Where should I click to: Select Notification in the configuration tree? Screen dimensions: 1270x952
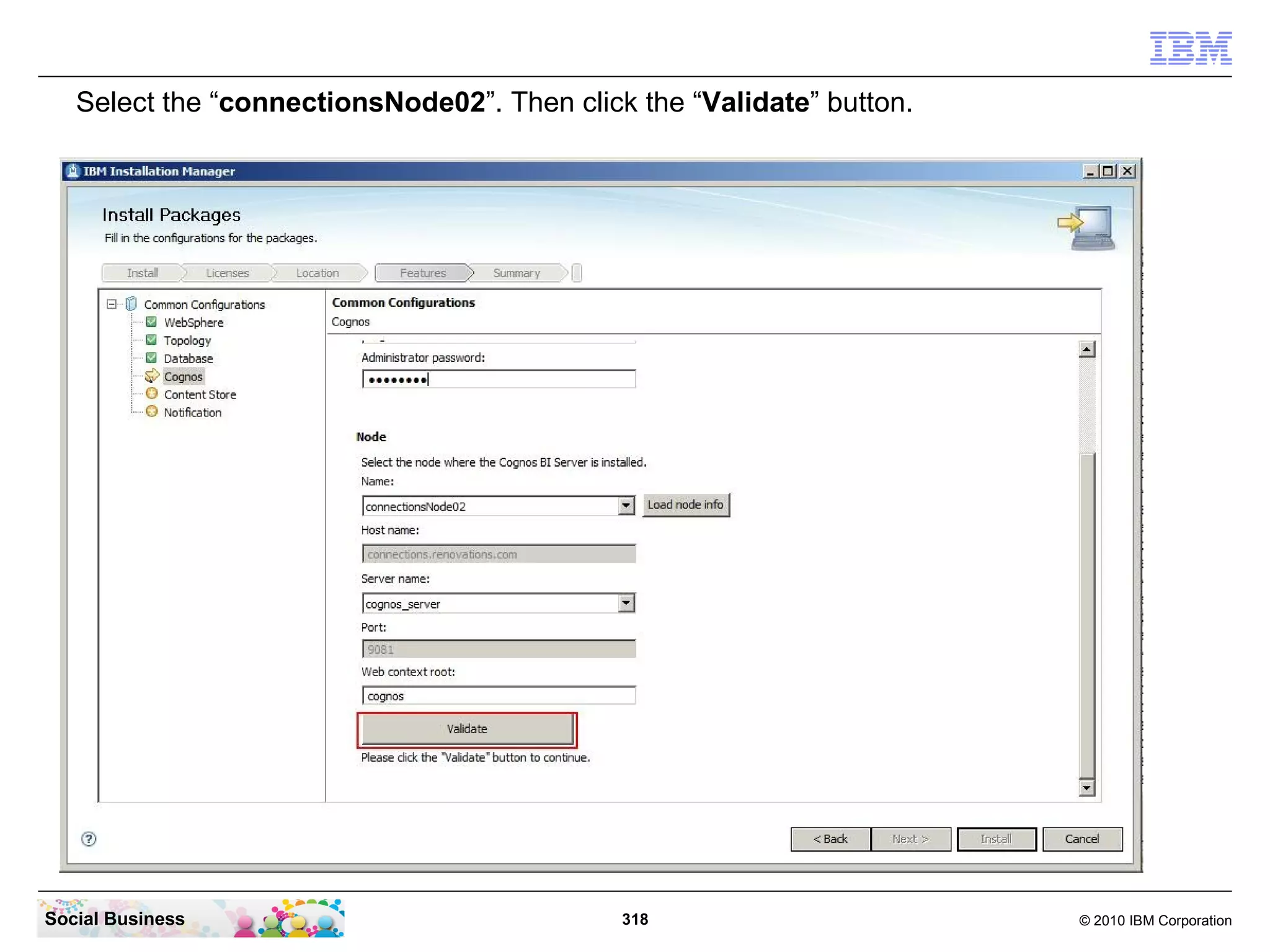(192, 412)
